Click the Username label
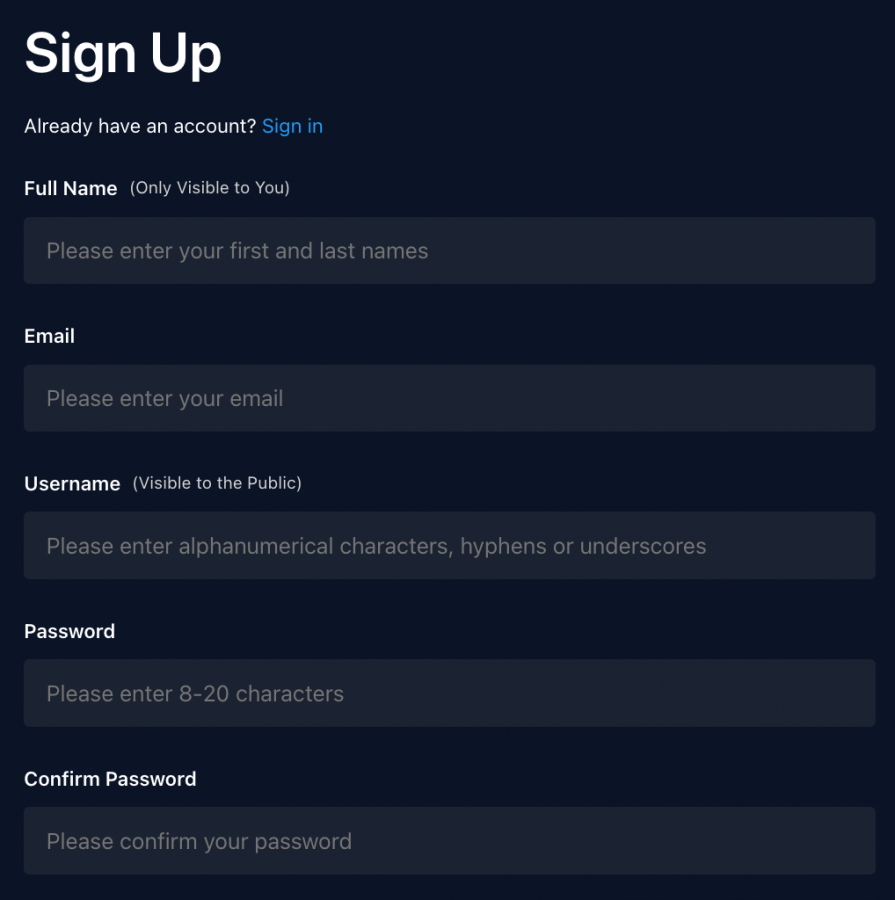This screenshot has width=895, height=900. (x=72, y=484)
